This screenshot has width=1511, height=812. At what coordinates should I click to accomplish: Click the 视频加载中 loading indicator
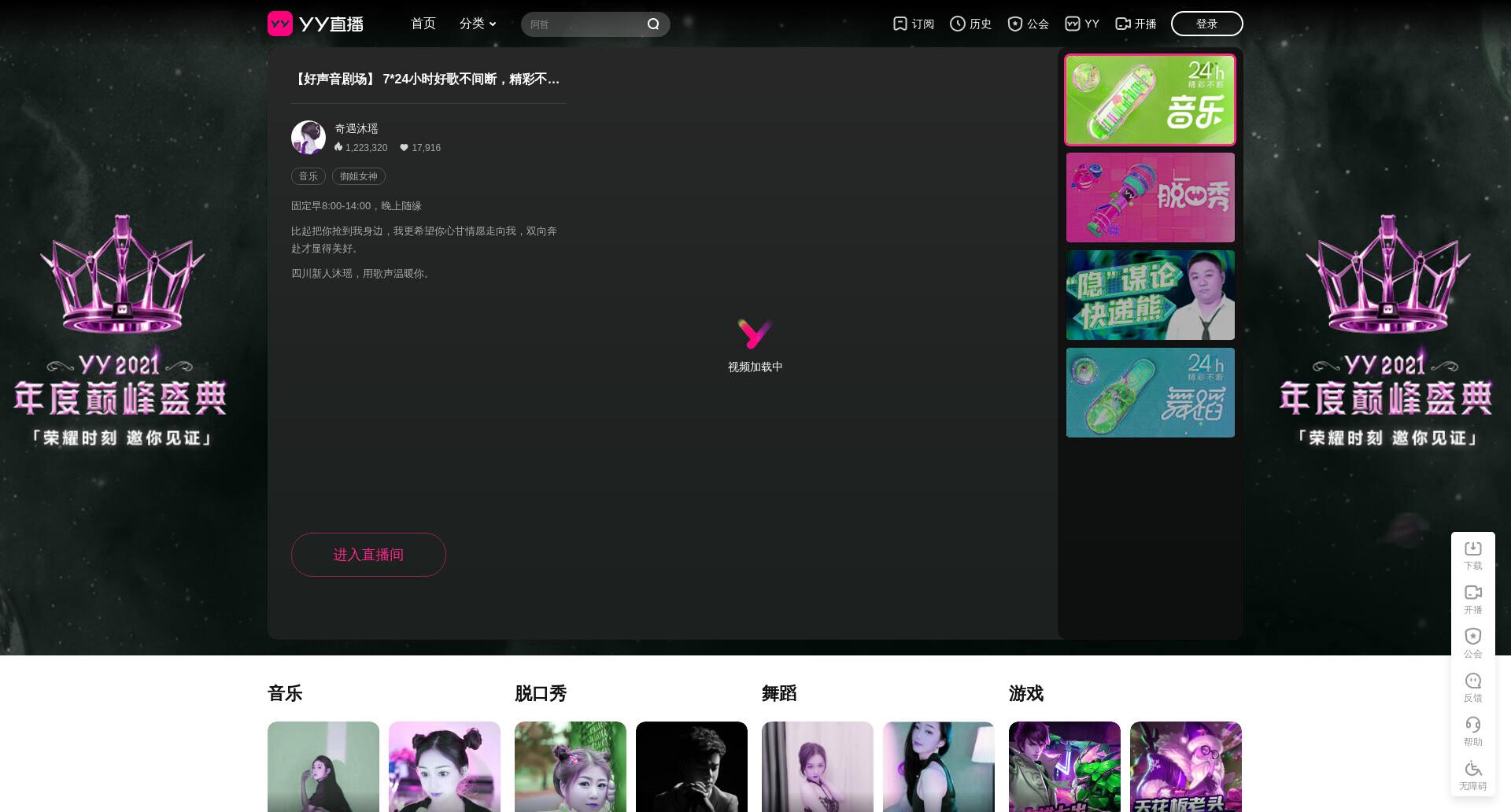[x=755, y=345]
